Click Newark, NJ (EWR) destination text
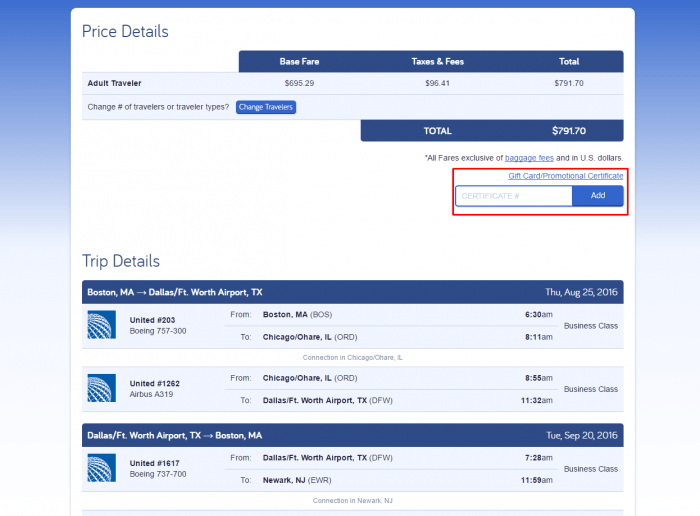This screenshot has width=700, height=516. click(x=297, y=480)
